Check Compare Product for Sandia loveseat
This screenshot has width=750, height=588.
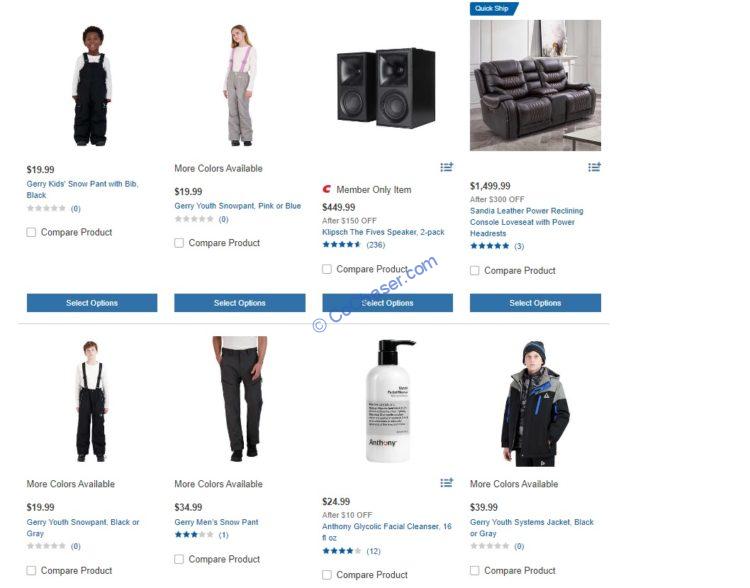click(474, 270)
